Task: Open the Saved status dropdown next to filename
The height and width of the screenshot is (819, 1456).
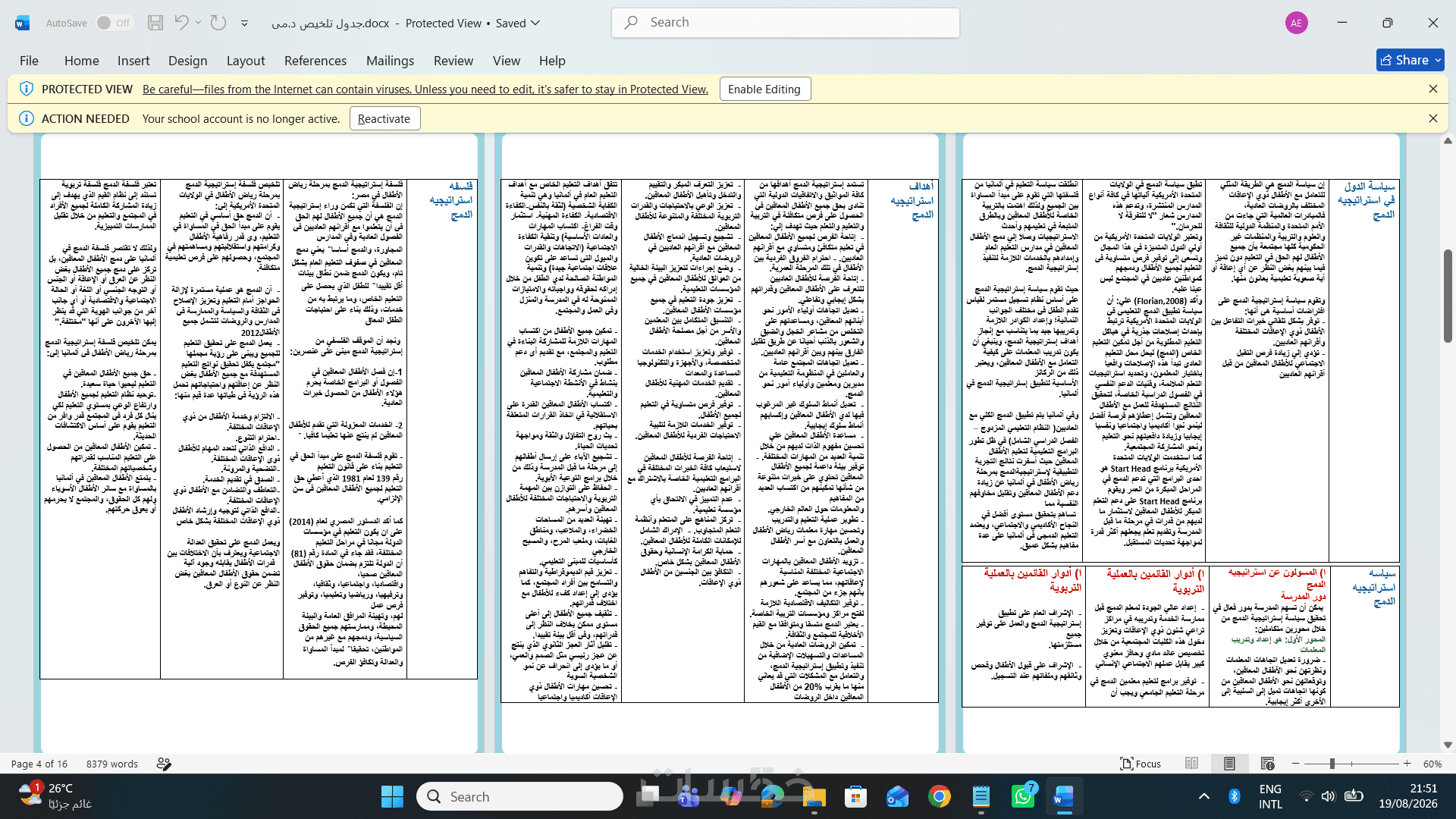Action: point(535,24)
